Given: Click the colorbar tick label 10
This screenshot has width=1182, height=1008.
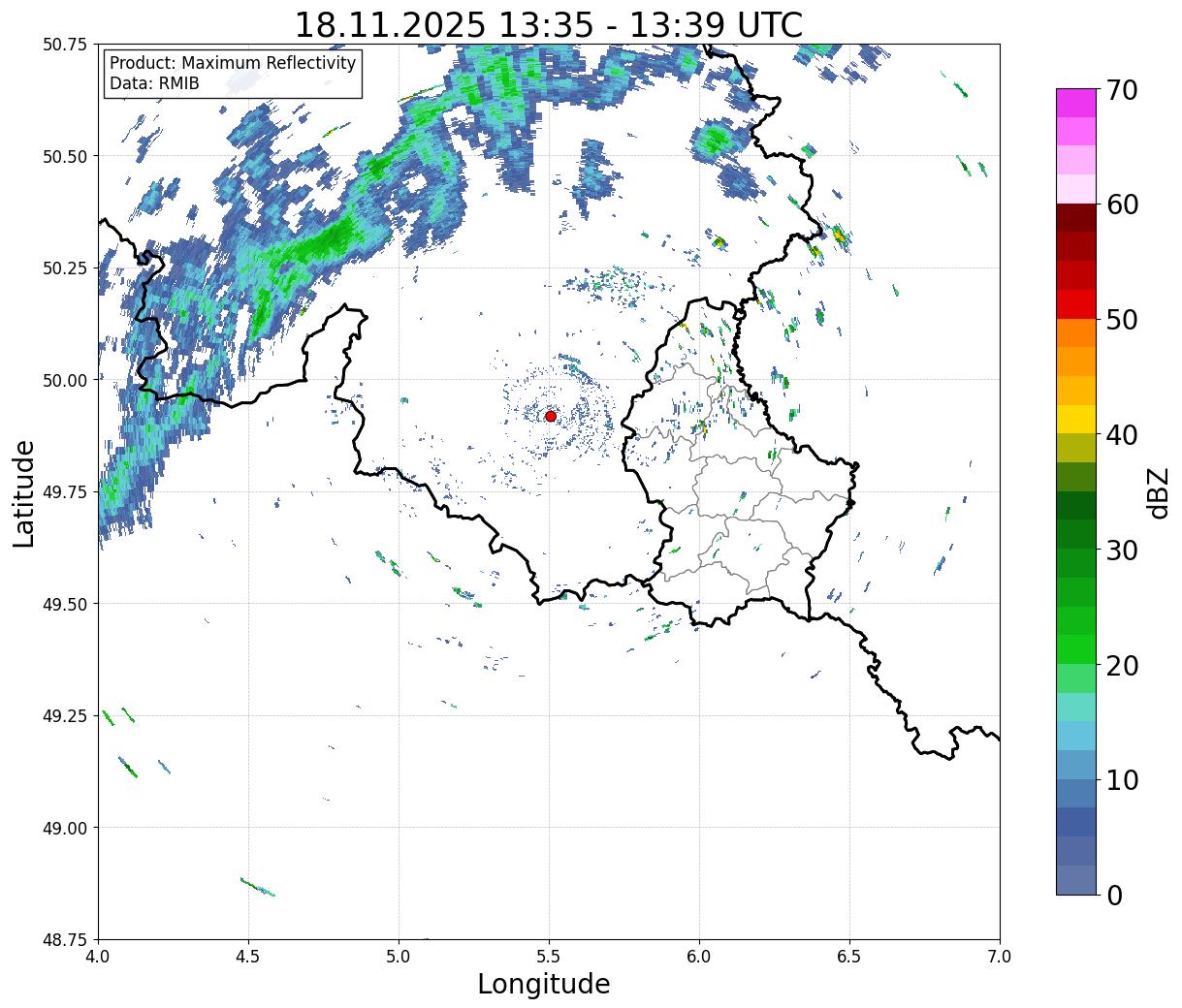Looking at the screenshot, I should [1122, 779].
